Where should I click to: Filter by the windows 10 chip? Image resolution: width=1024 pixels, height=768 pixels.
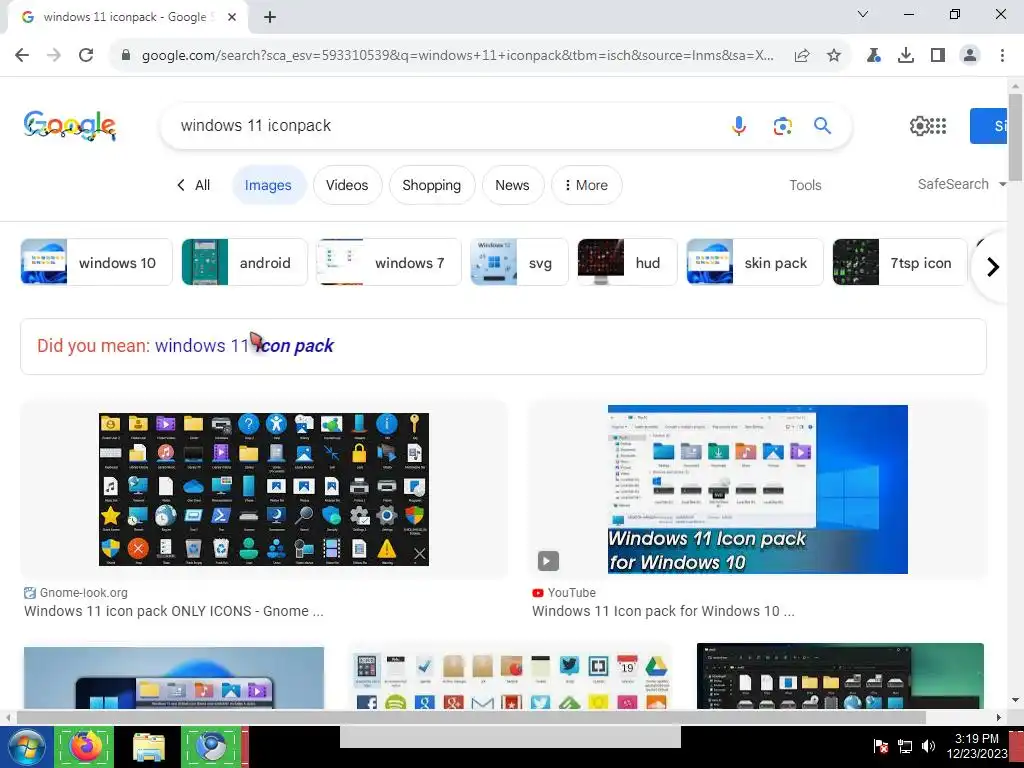pos(97,263)
